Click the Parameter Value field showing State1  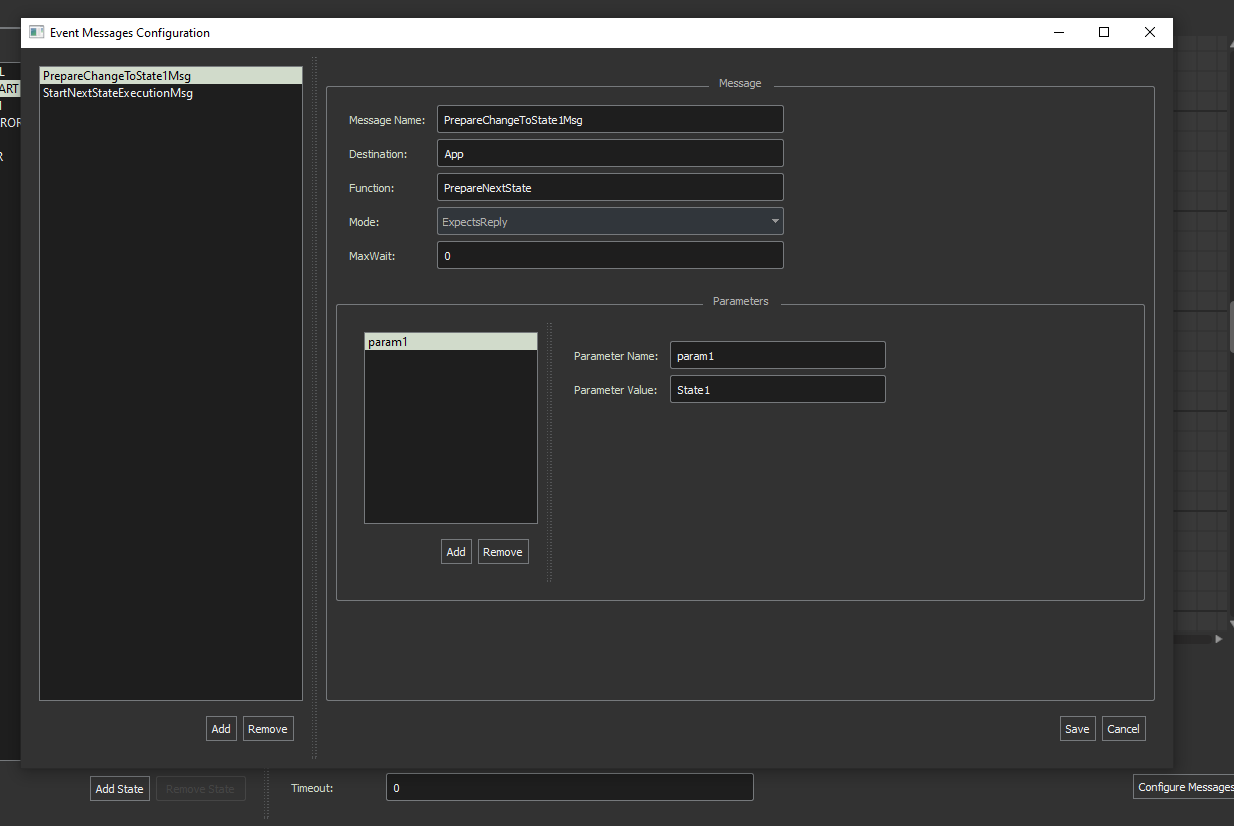coord(777,389)
